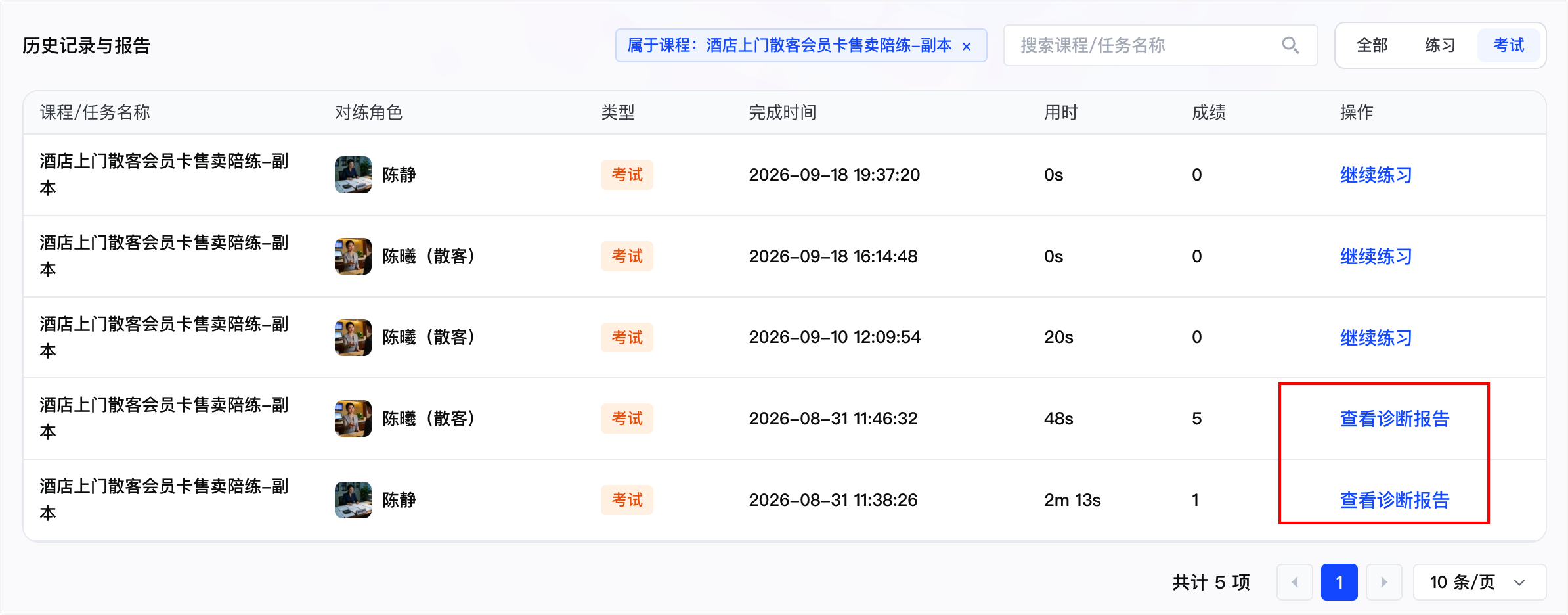The width and height of the screenshot is (1568, 615).
Task: Click 继续练习 for the 12:09:54 record
Action: coord(1376,338)
